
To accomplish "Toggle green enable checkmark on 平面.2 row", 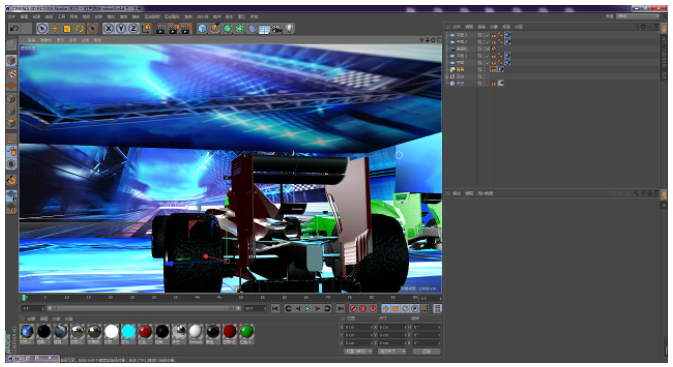I will [x=487, y=42].
